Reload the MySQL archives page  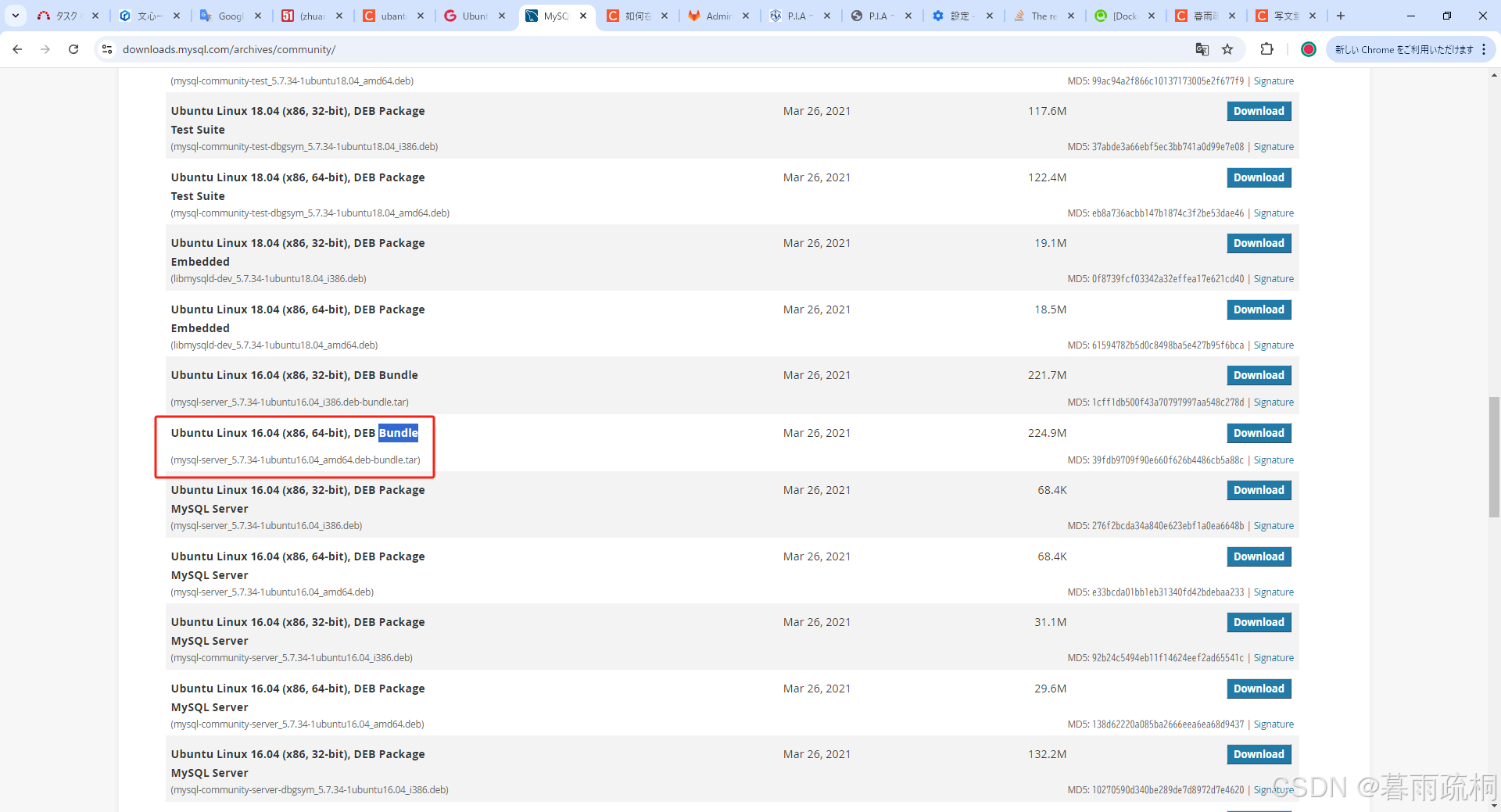click(x=73, y=49)
